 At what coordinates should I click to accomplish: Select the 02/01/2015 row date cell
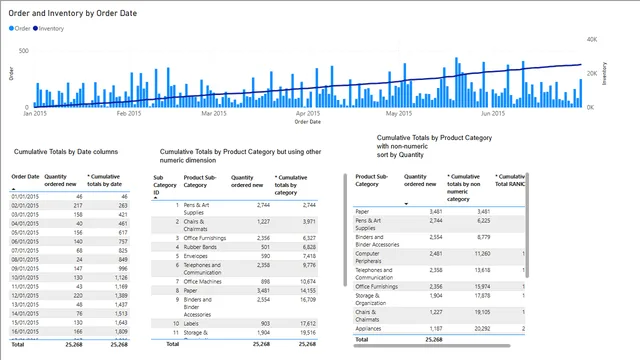pos(25,206)
